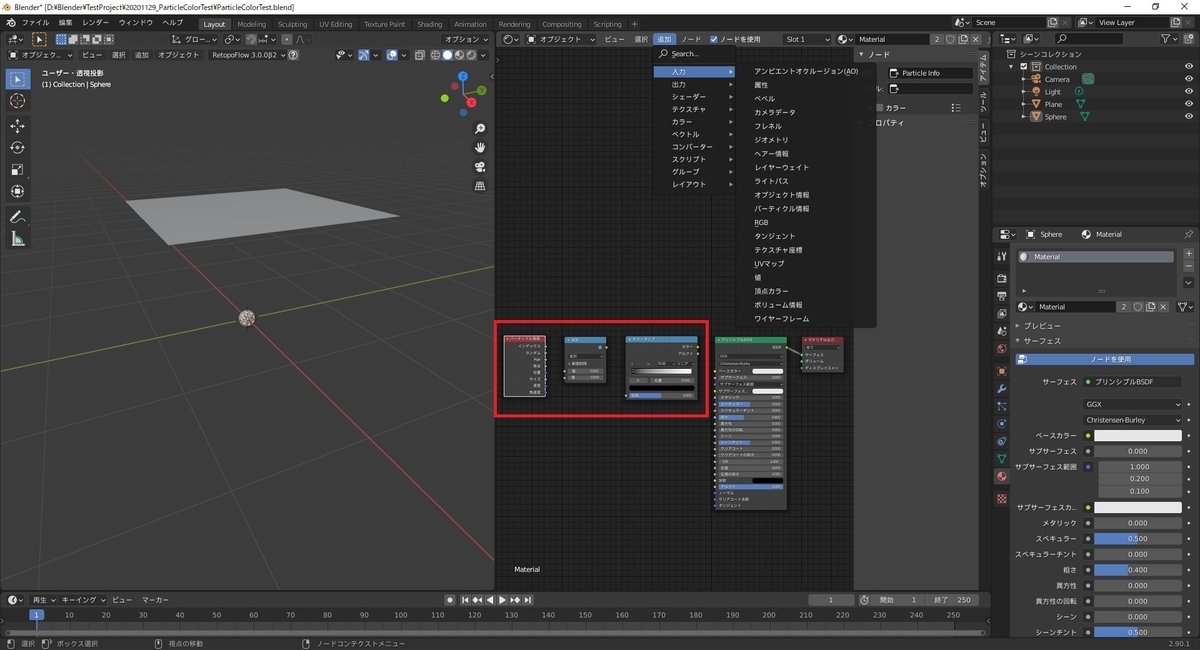
Task: Open the Object Mode dropdown in viewport
Action: click(x=41, y=55)
